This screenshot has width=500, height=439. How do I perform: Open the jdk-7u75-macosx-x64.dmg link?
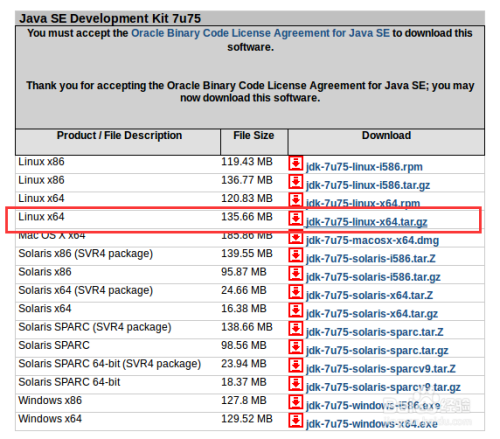coord(372,240)
